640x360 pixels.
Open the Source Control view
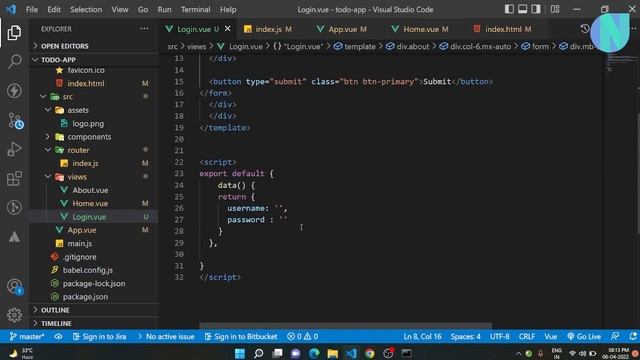(x=15, y=121)
